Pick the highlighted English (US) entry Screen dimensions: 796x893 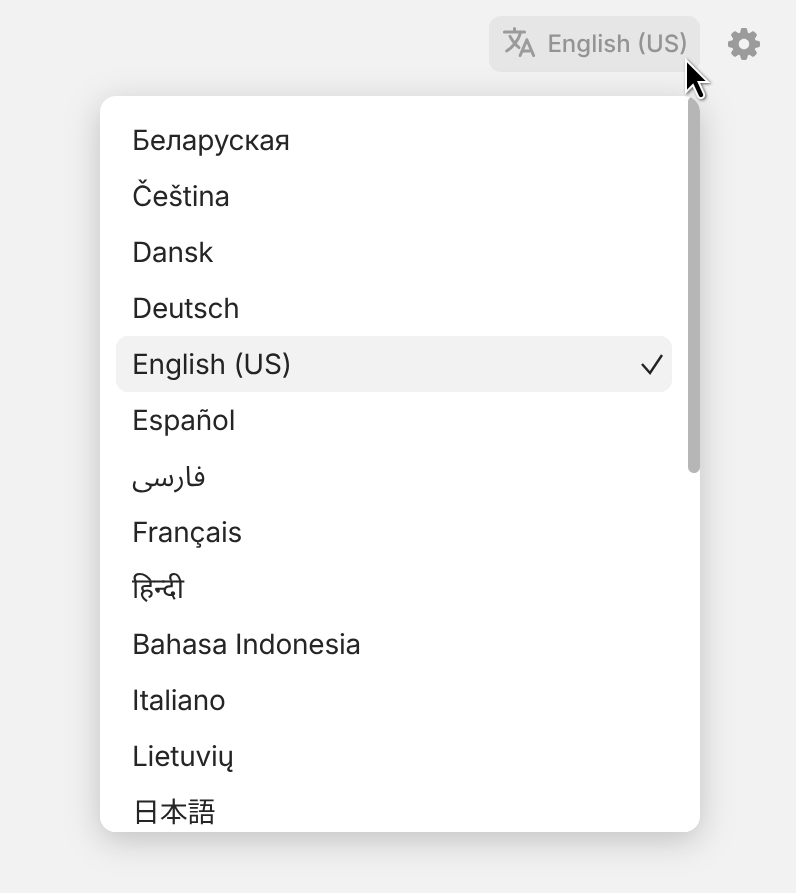tap(212, 364)
